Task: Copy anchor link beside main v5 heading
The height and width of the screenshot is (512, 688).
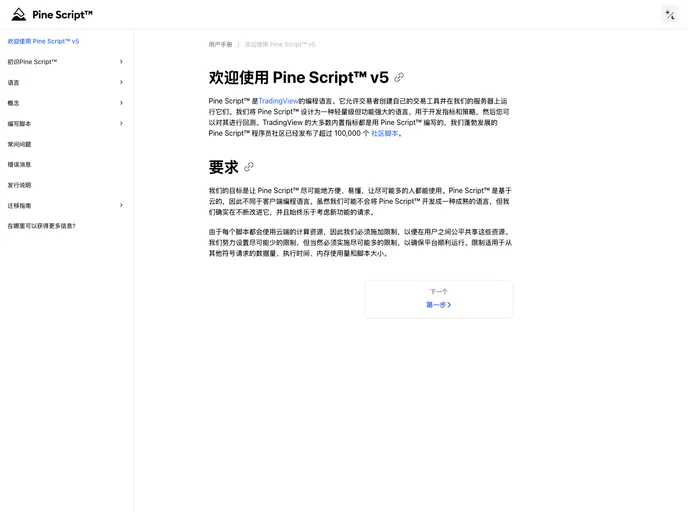Action: tap(399, 78)
